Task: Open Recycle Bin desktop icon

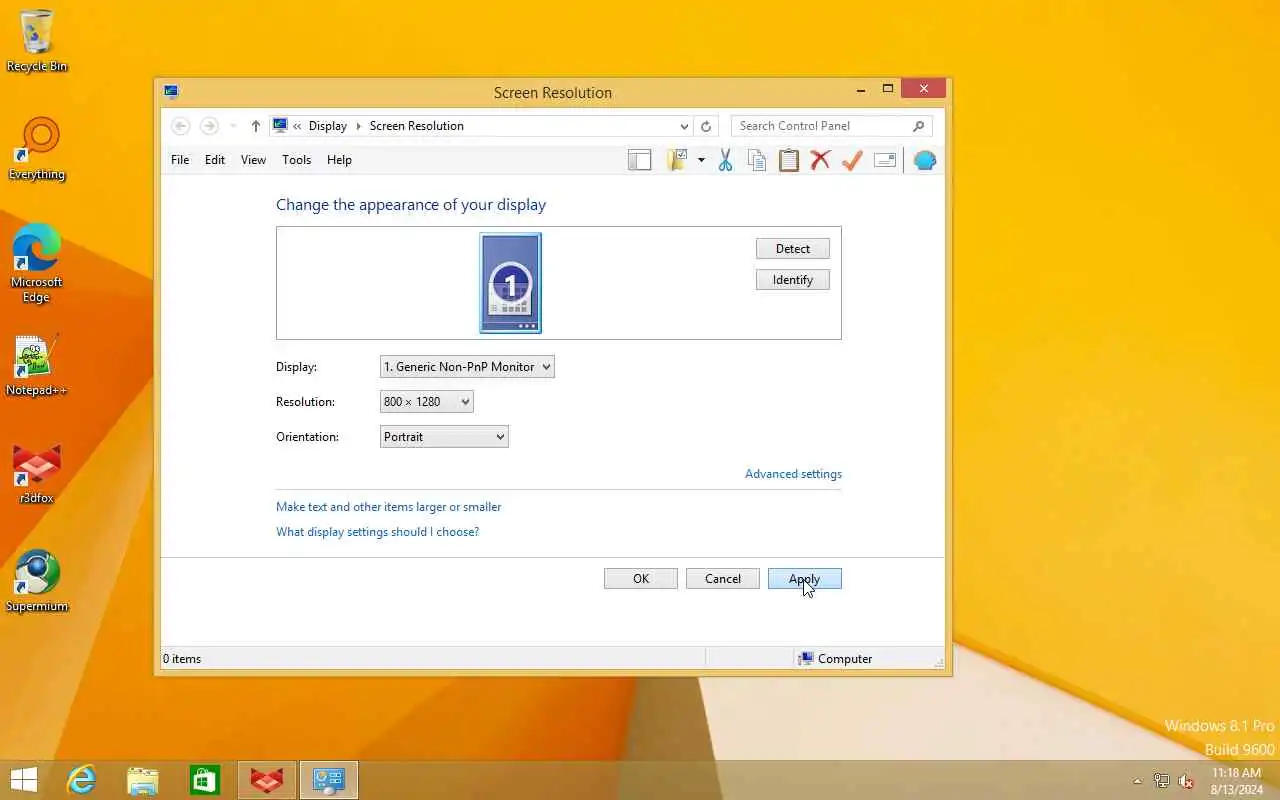Action: tap(37, 41)
